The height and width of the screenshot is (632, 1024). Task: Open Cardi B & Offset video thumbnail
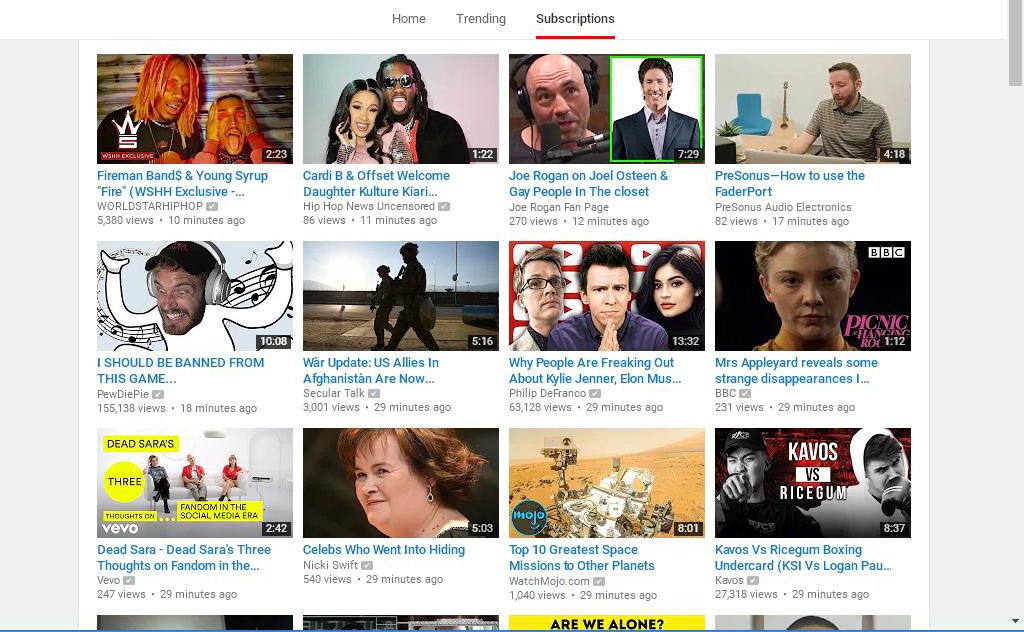(x=401, y=108)
